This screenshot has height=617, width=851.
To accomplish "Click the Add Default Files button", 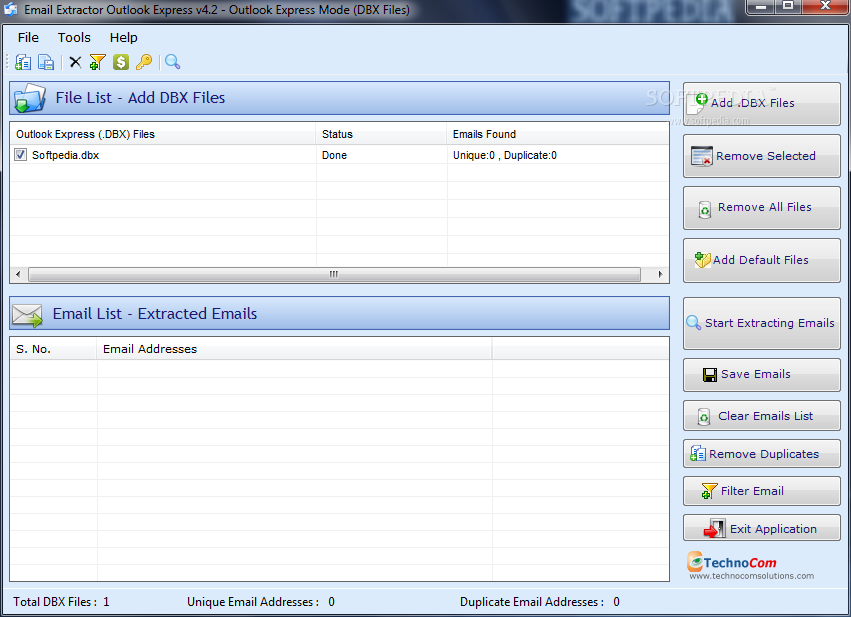I will (761, 260).
